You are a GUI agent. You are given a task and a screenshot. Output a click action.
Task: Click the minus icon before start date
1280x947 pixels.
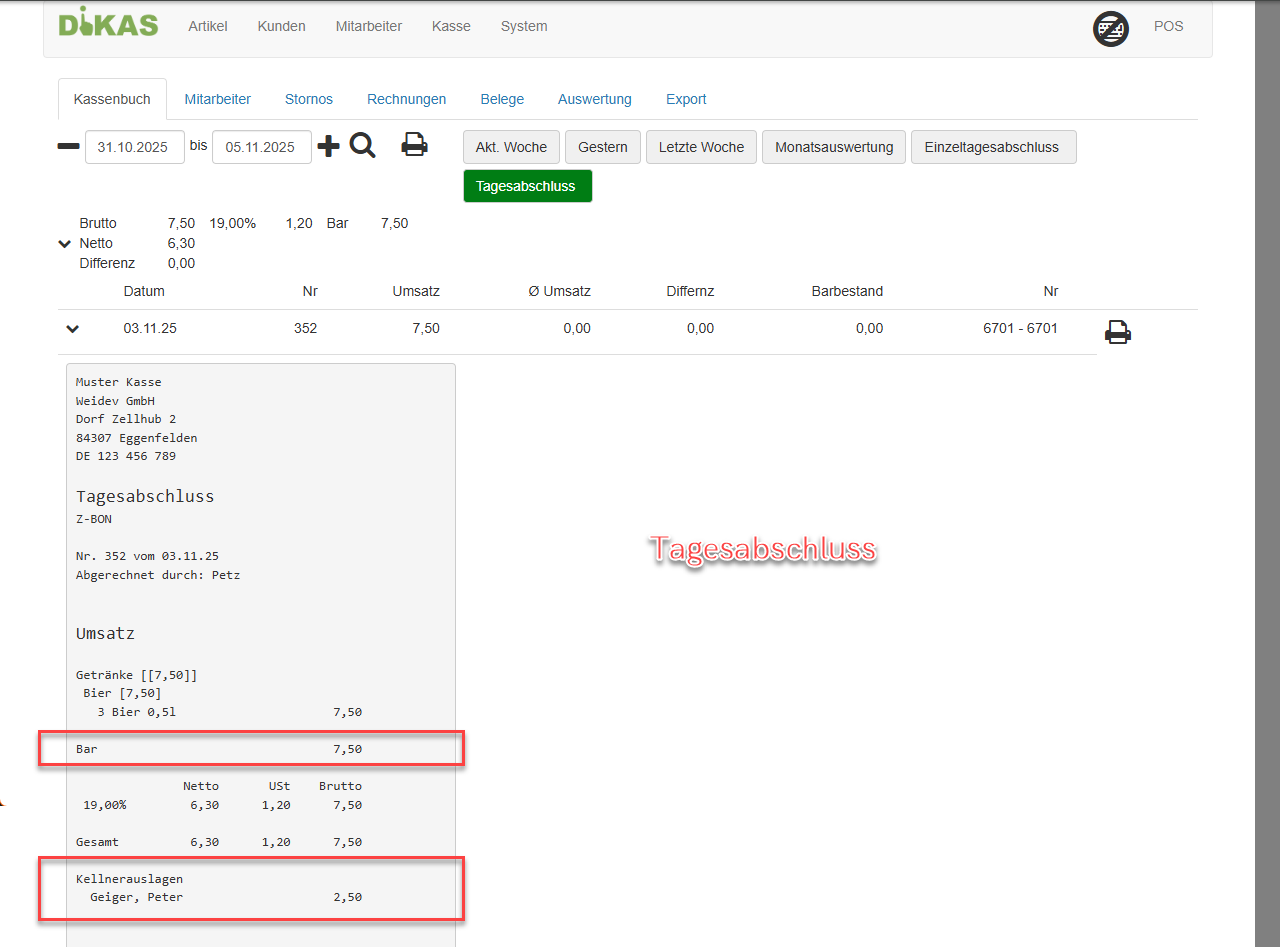[68, 147]
